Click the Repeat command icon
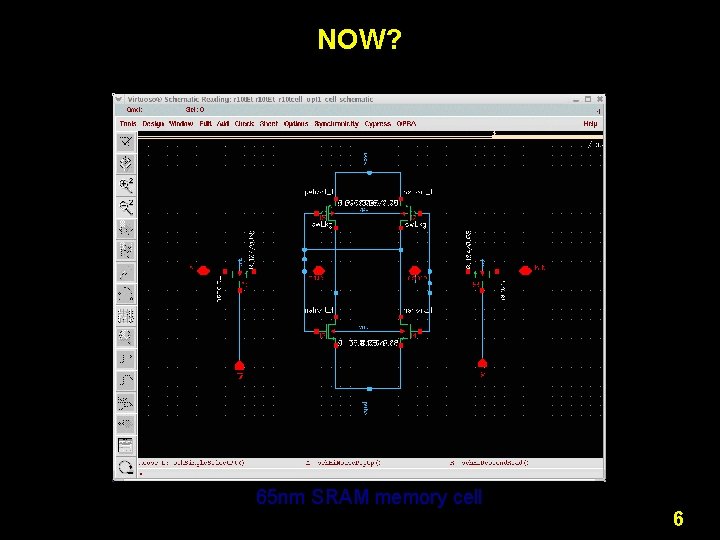Viewport: 720px width, 540px height. click(125, 467)
